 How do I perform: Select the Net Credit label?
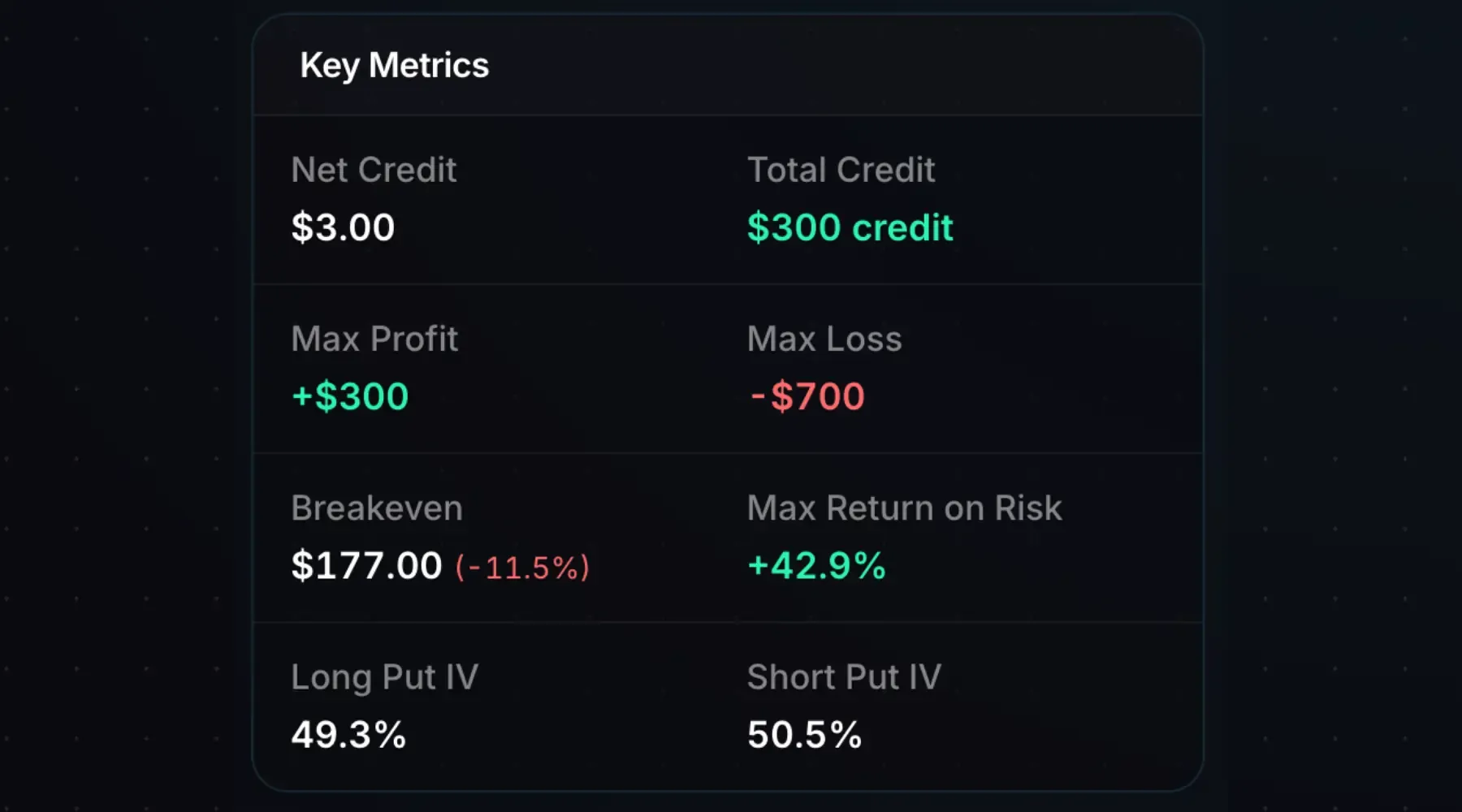pyautogui.click(x=374, y=170)
